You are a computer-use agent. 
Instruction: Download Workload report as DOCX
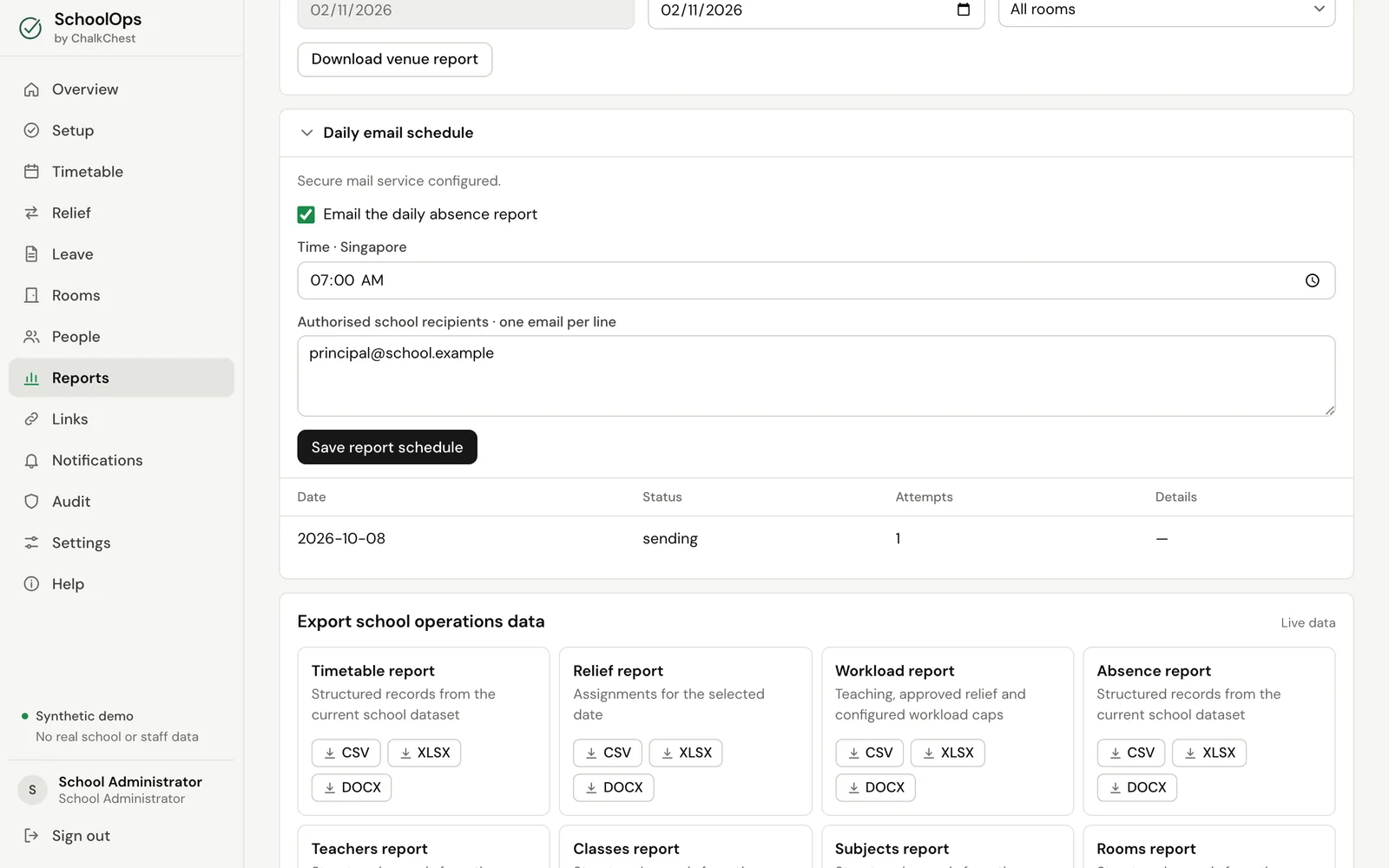tap(876, 787)
